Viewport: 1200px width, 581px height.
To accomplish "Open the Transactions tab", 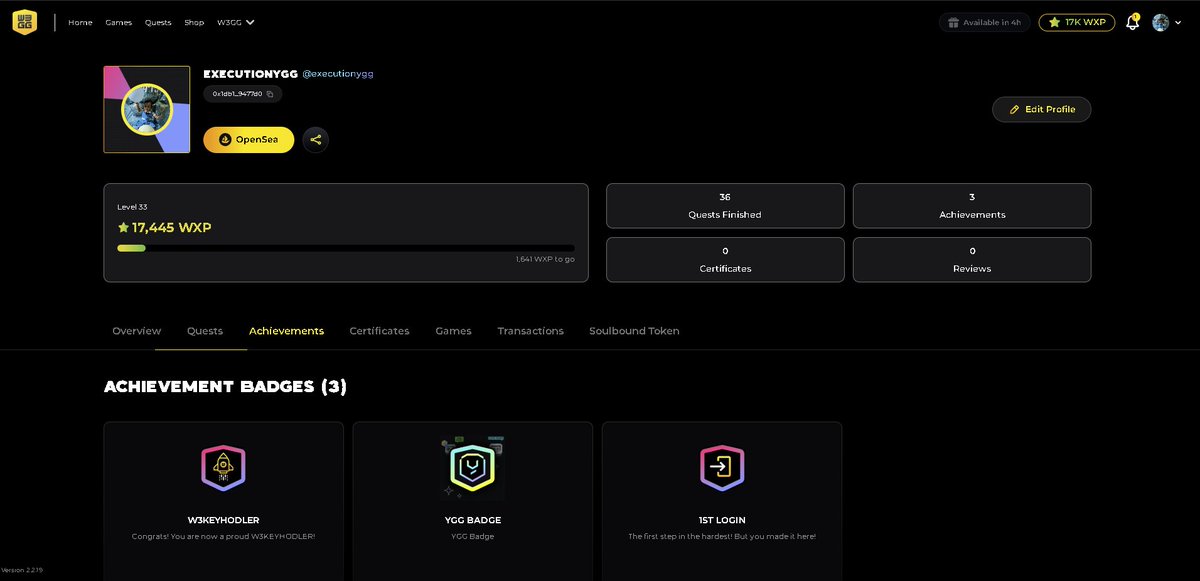I will coord(531,331).
